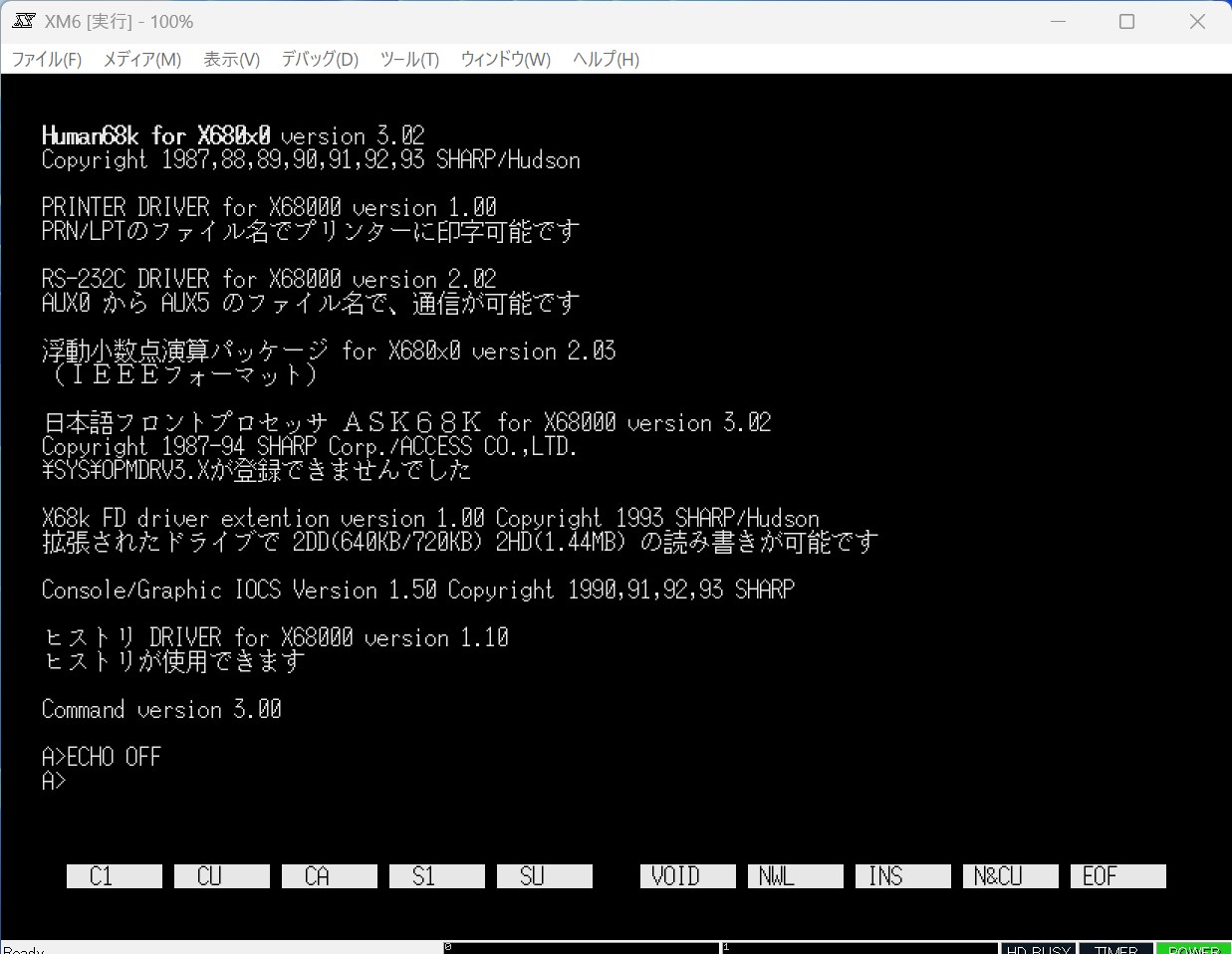Close the XM6 window
This screenshot has height=954, width=1232.
[x=1197, y=21]
